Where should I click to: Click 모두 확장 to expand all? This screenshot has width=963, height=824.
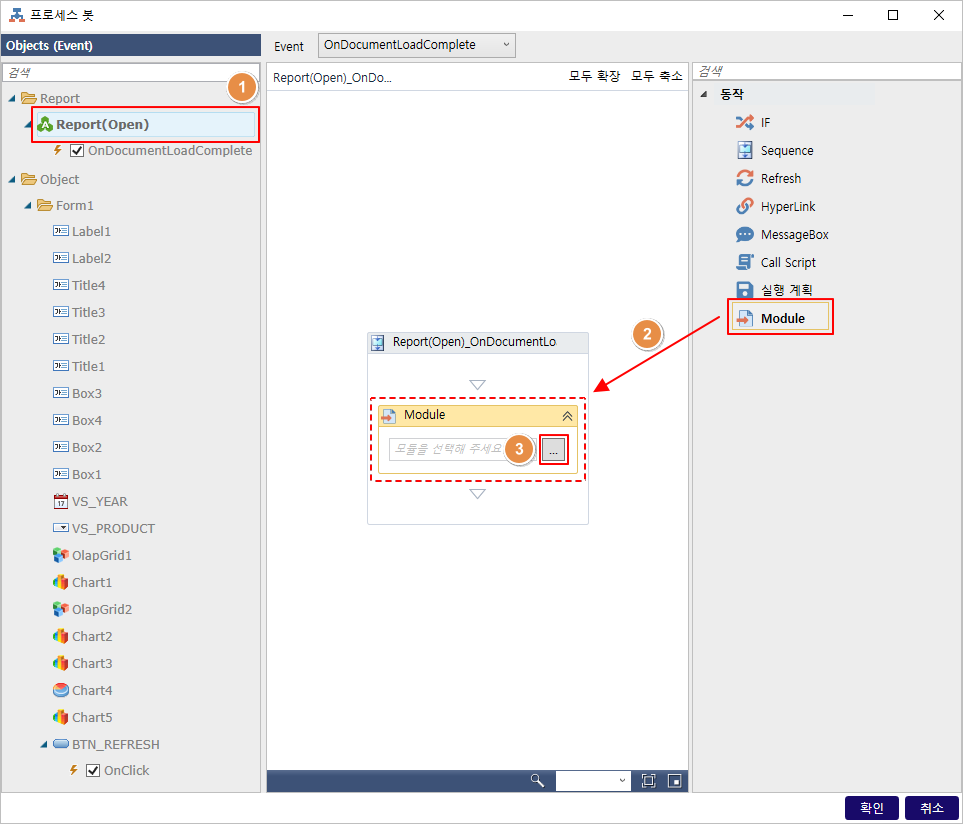594,77
